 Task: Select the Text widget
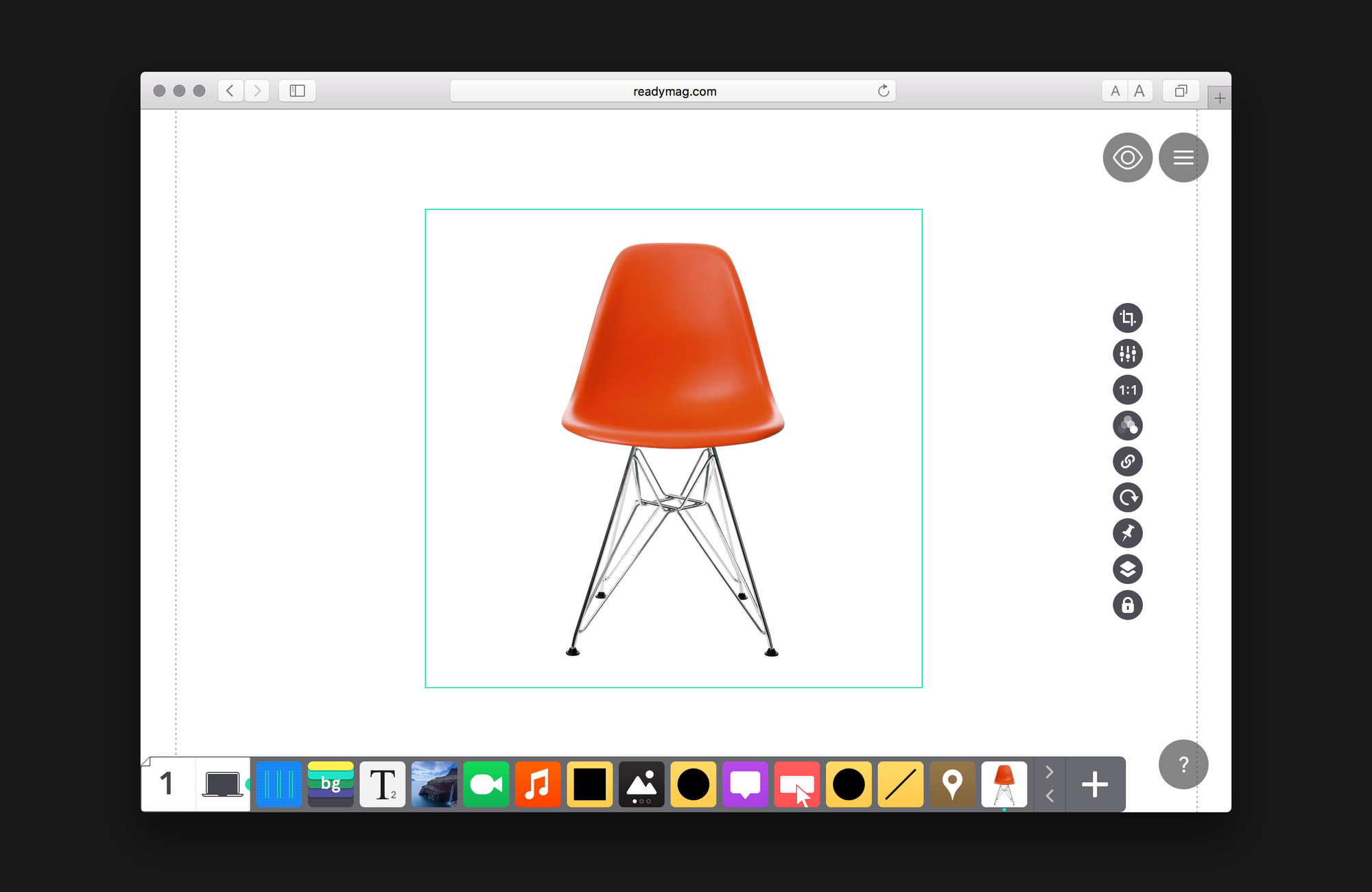(x=382, y=784)
